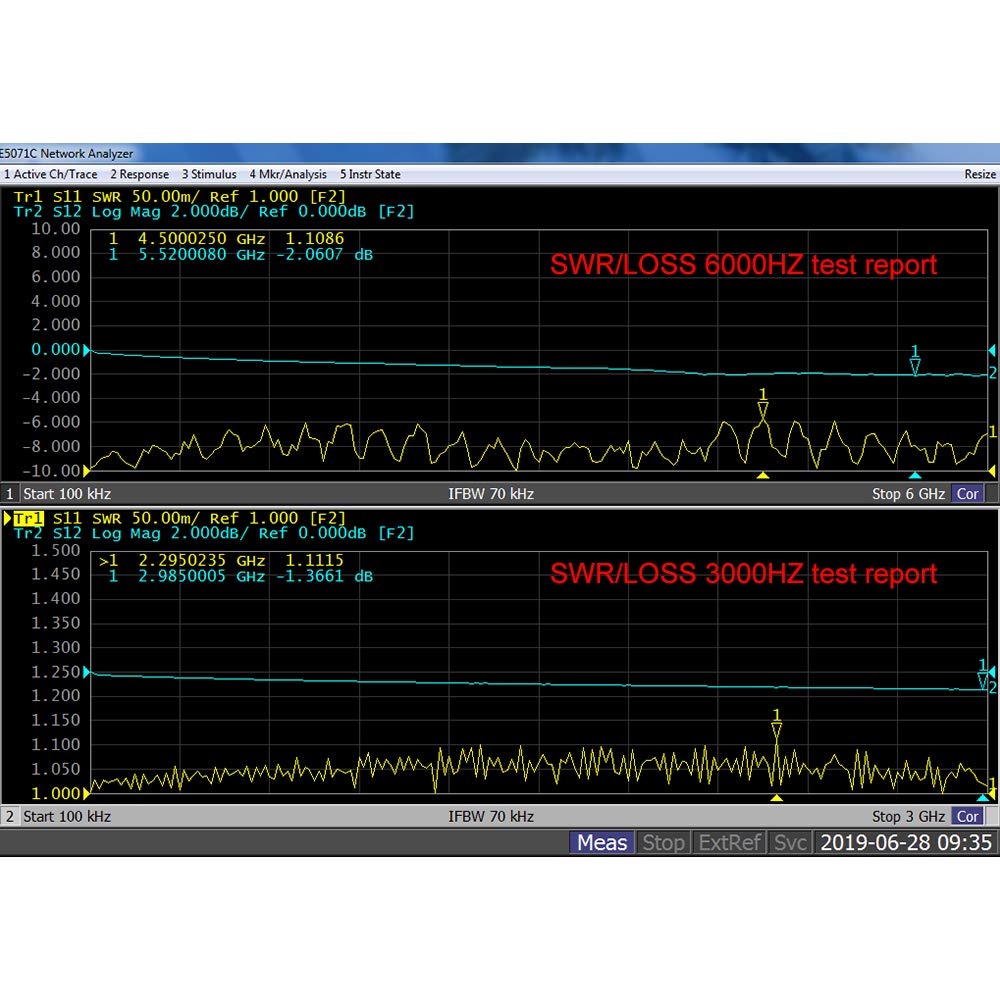Click IFBW 70 kHz in bottom channel
Viewport: 1000px width, 1000px height.
491,816
